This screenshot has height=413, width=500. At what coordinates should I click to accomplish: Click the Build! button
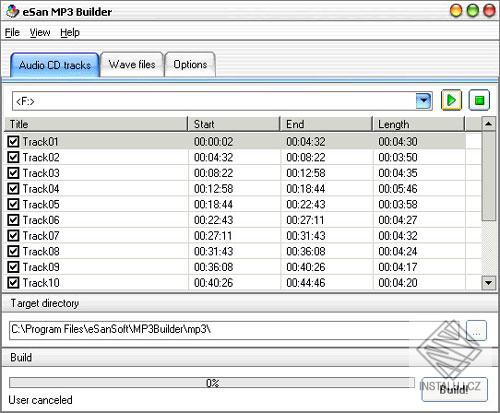tap(454, 389)
